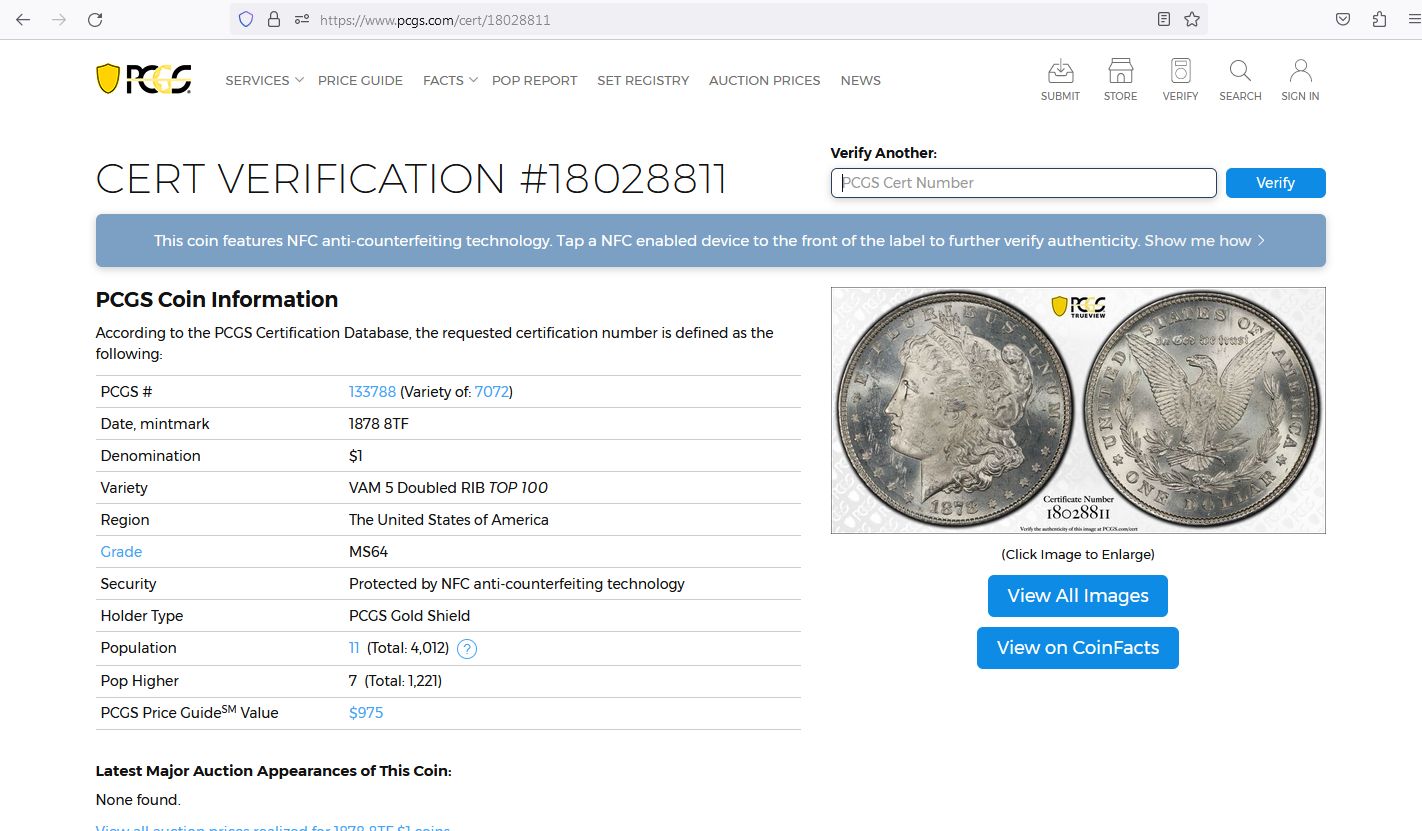Open the site permissions icon in the address bar
The width and height of the screenshot is (1422, 831).
301,19
